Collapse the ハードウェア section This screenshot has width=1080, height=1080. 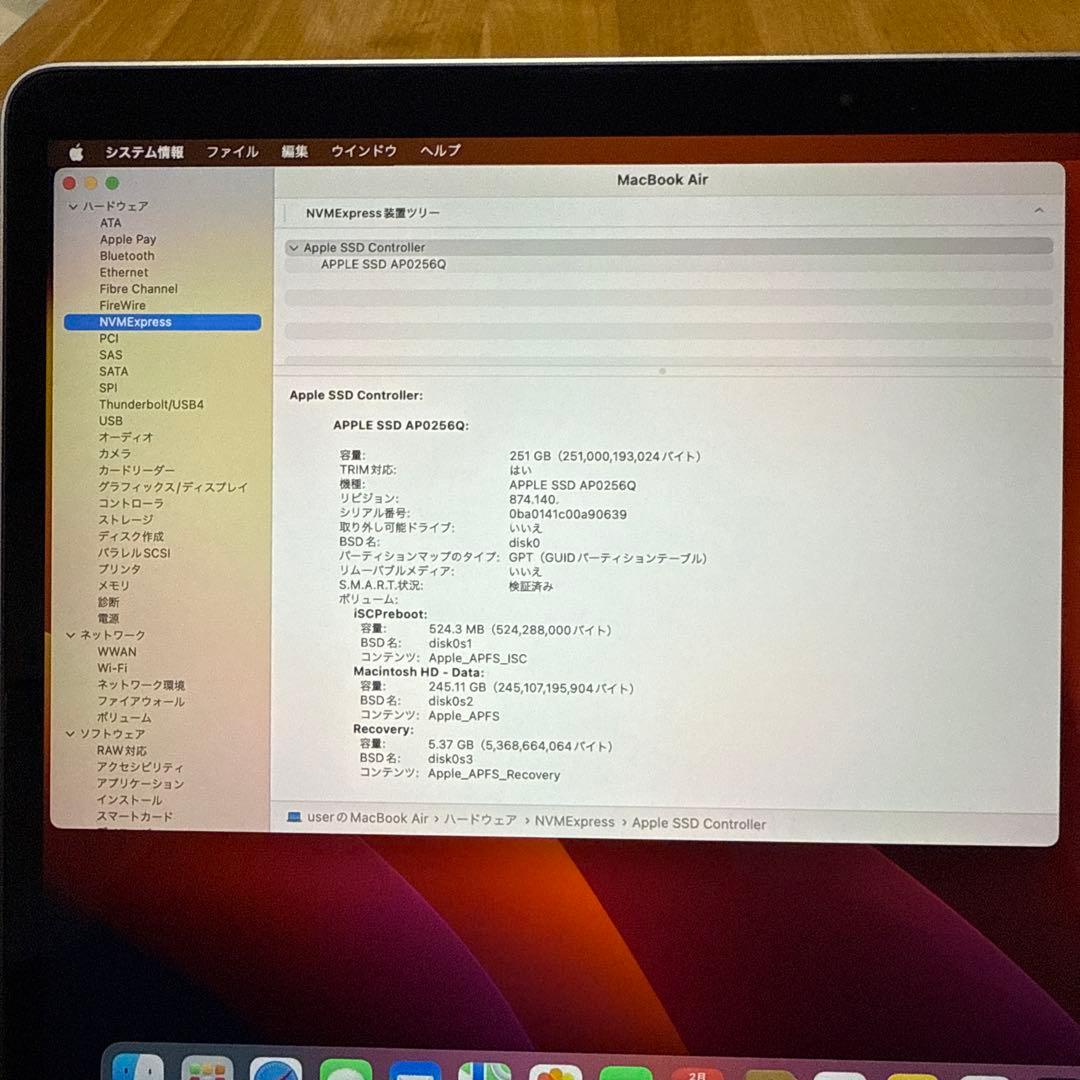73,207
